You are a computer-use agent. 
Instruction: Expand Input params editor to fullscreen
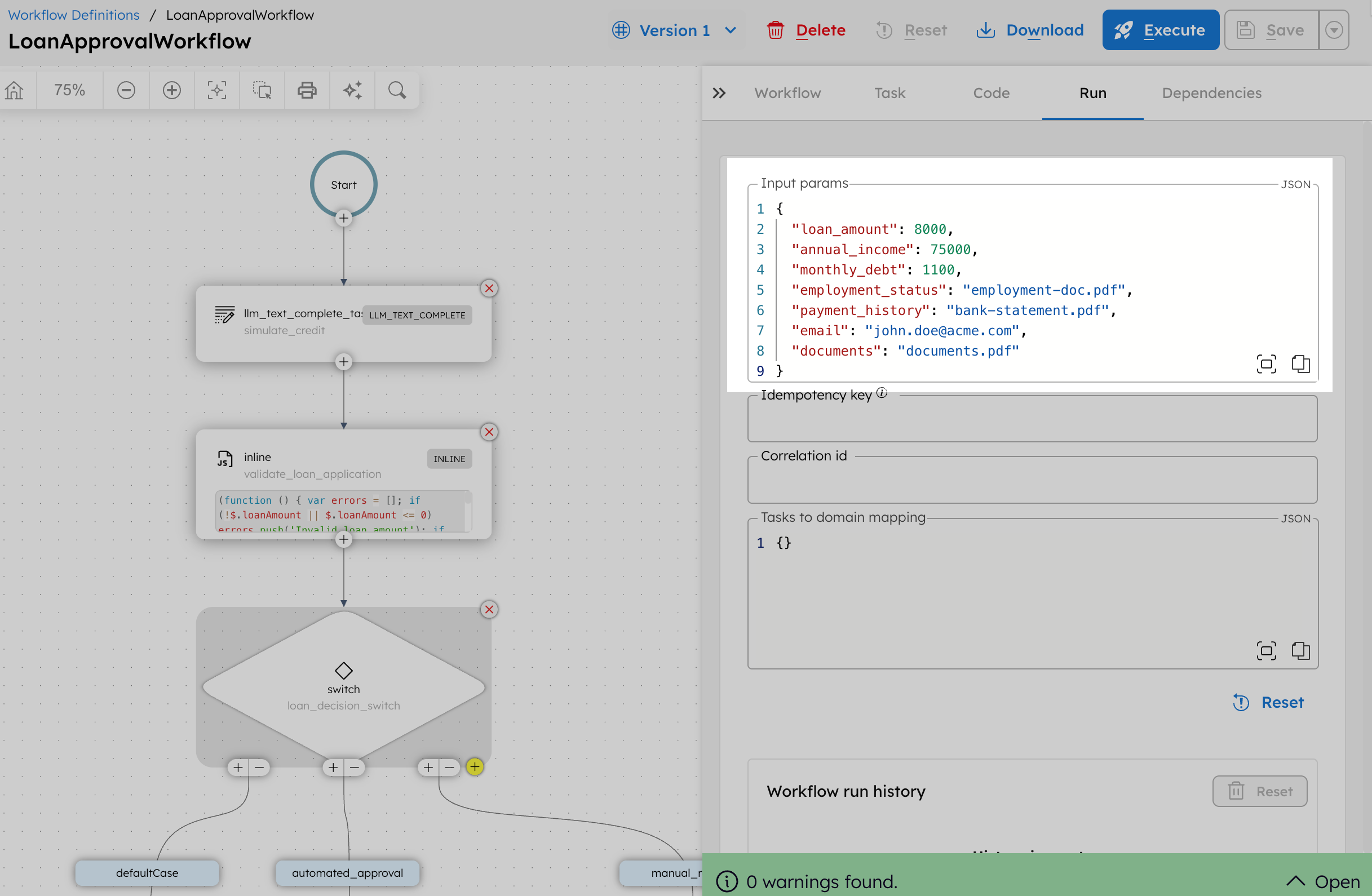[x=1267, y=364]
